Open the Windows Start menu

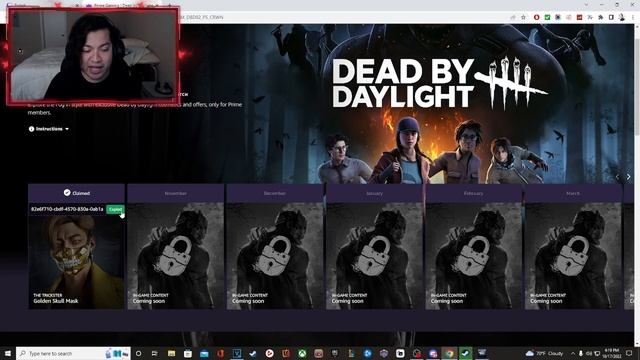8,353
